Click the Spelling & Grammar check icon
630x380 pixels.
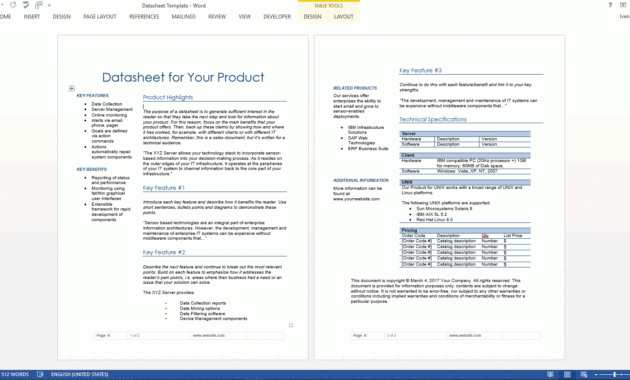tap(26, 5)
